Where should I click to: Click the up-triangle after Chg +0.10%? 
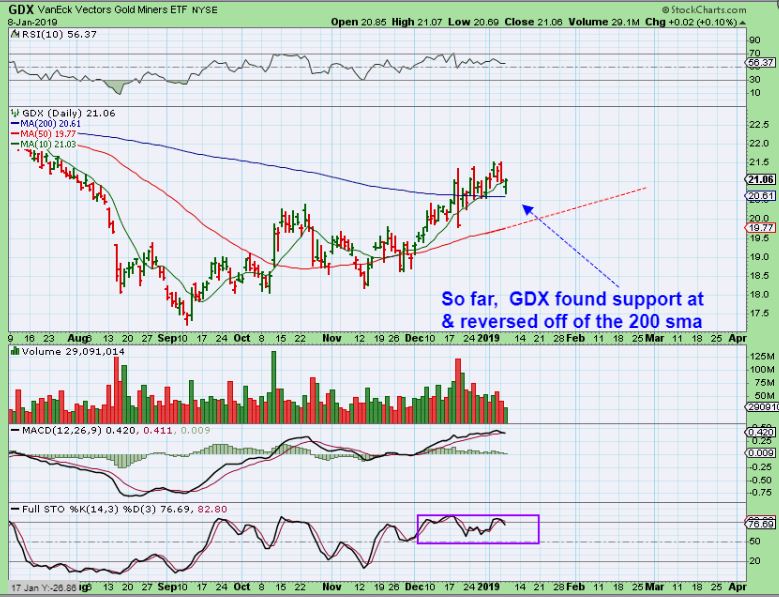(x=742, y=23)
